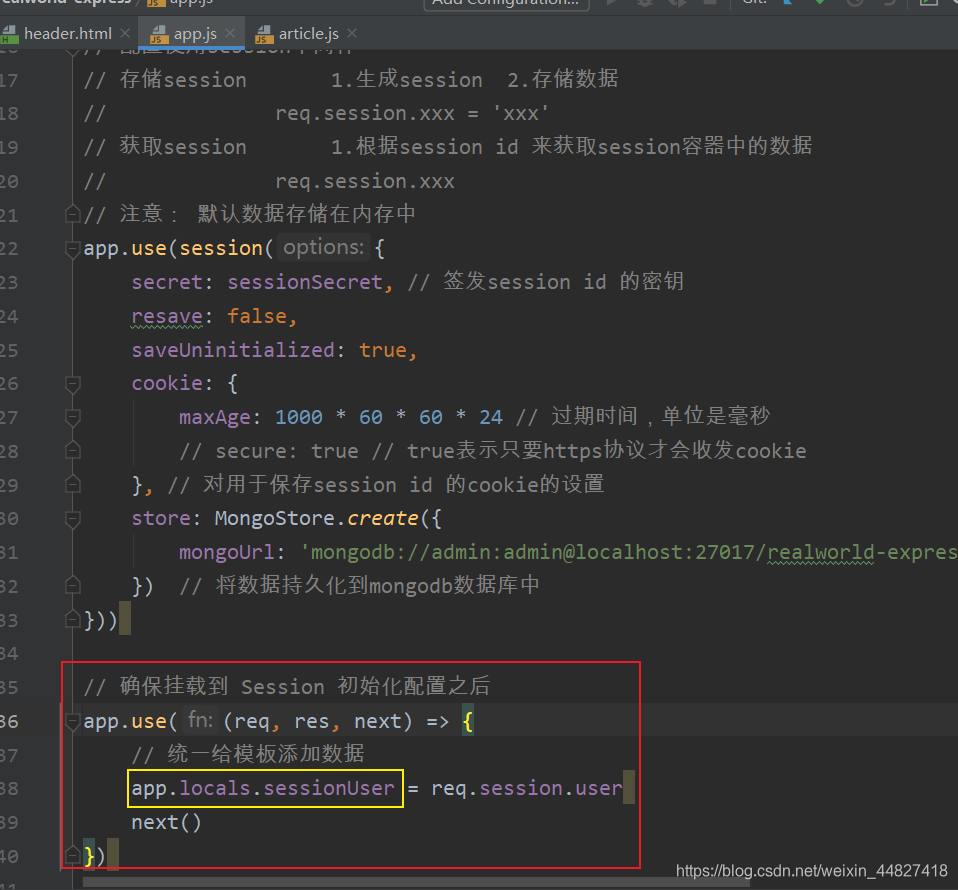The width and height of the screenshot is (958, 890).
Task: Click fold end marker at the final }) line
Action: (73, 856)
